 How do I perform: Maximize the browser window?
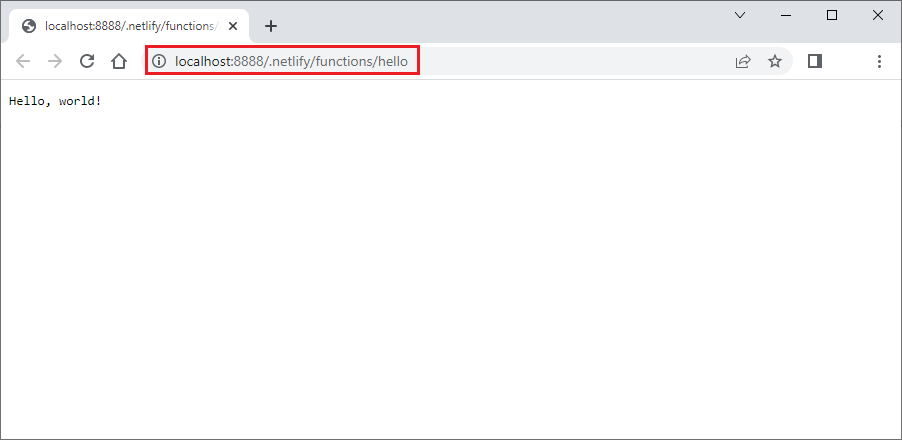832,15
